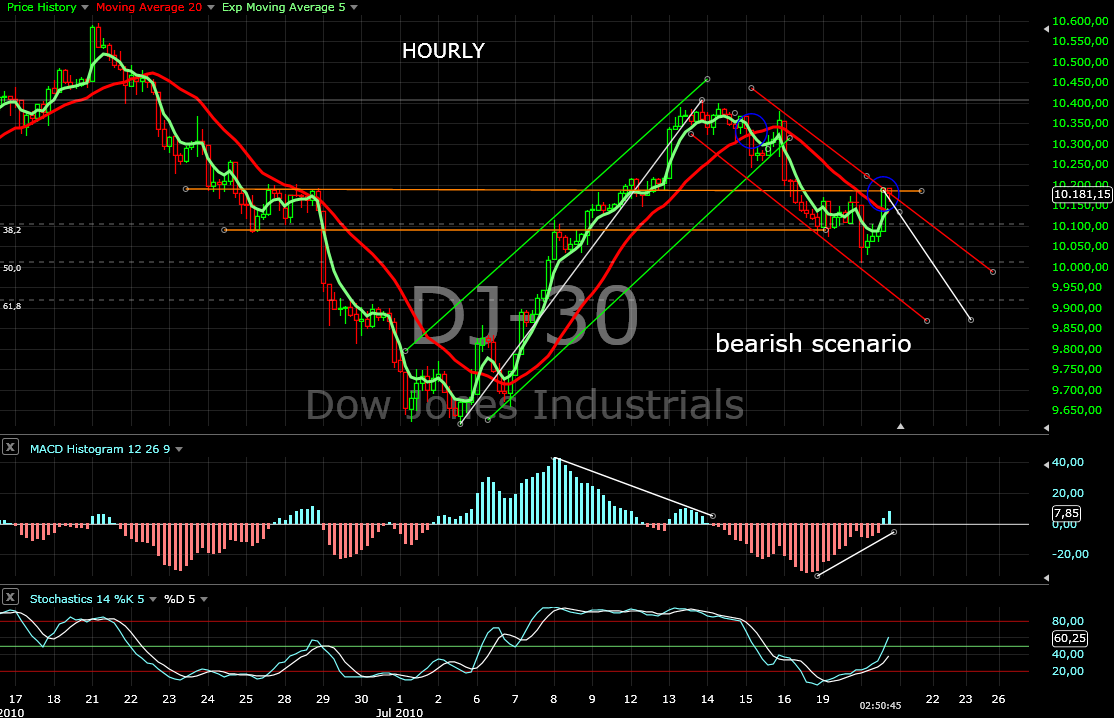Close the Stochastics panel with X
1114x718 pixels.
coord(10,597)
